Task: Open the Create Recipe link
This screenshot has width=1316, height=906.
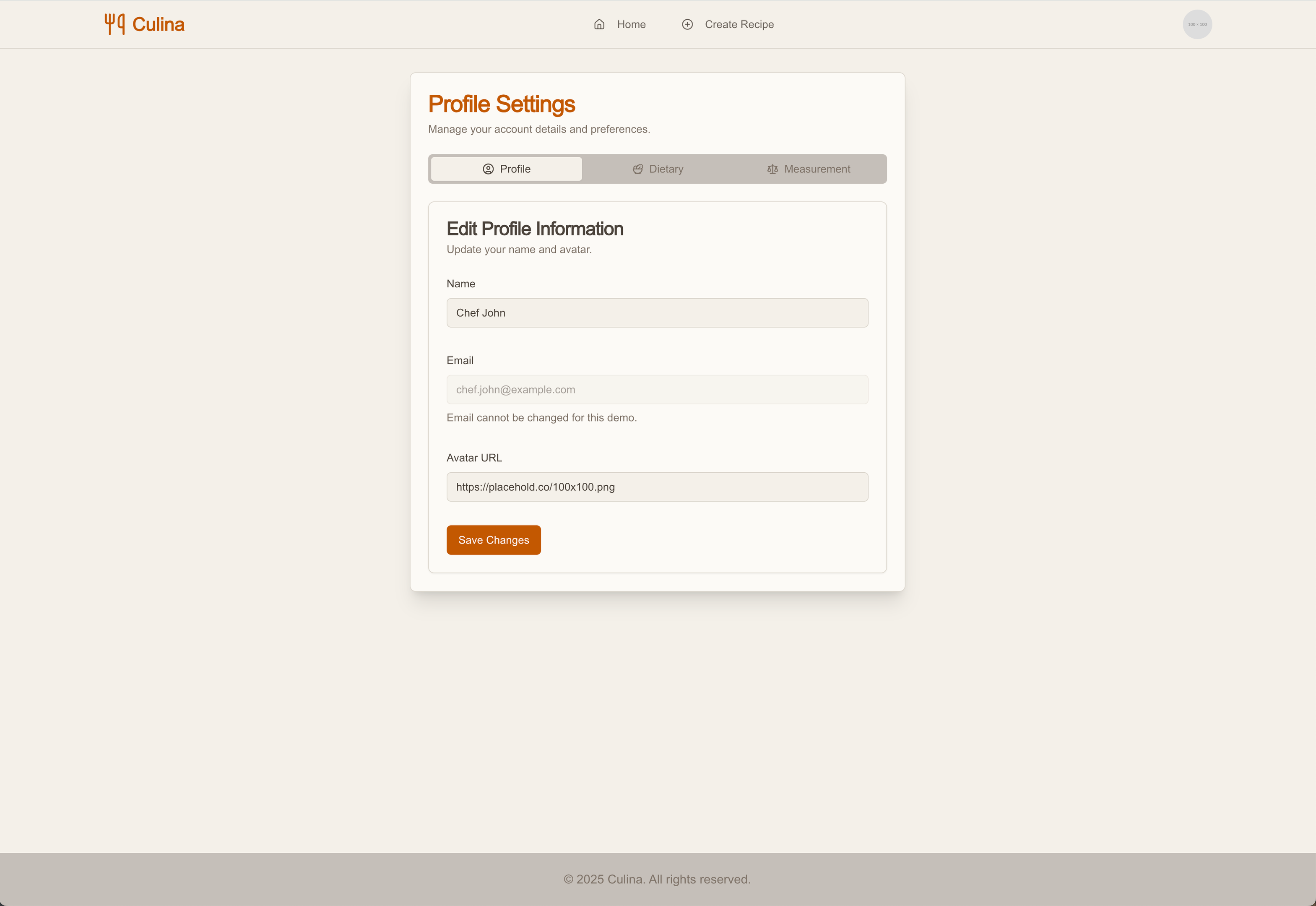Action: click(739, 24)
